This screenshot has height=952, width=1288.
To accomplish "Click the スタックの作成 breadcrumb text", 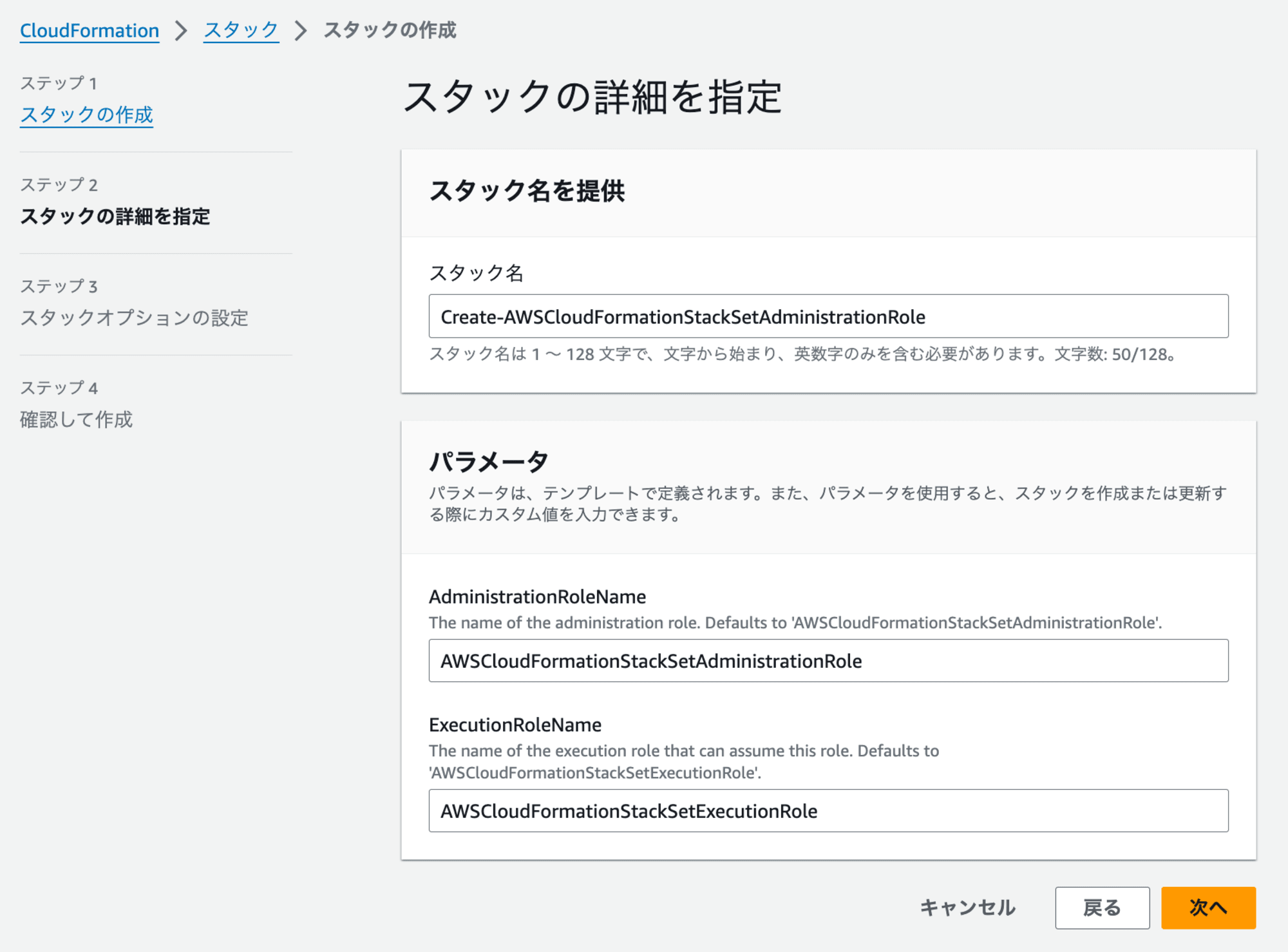I will pyautogui.click(x=390, y=30).
